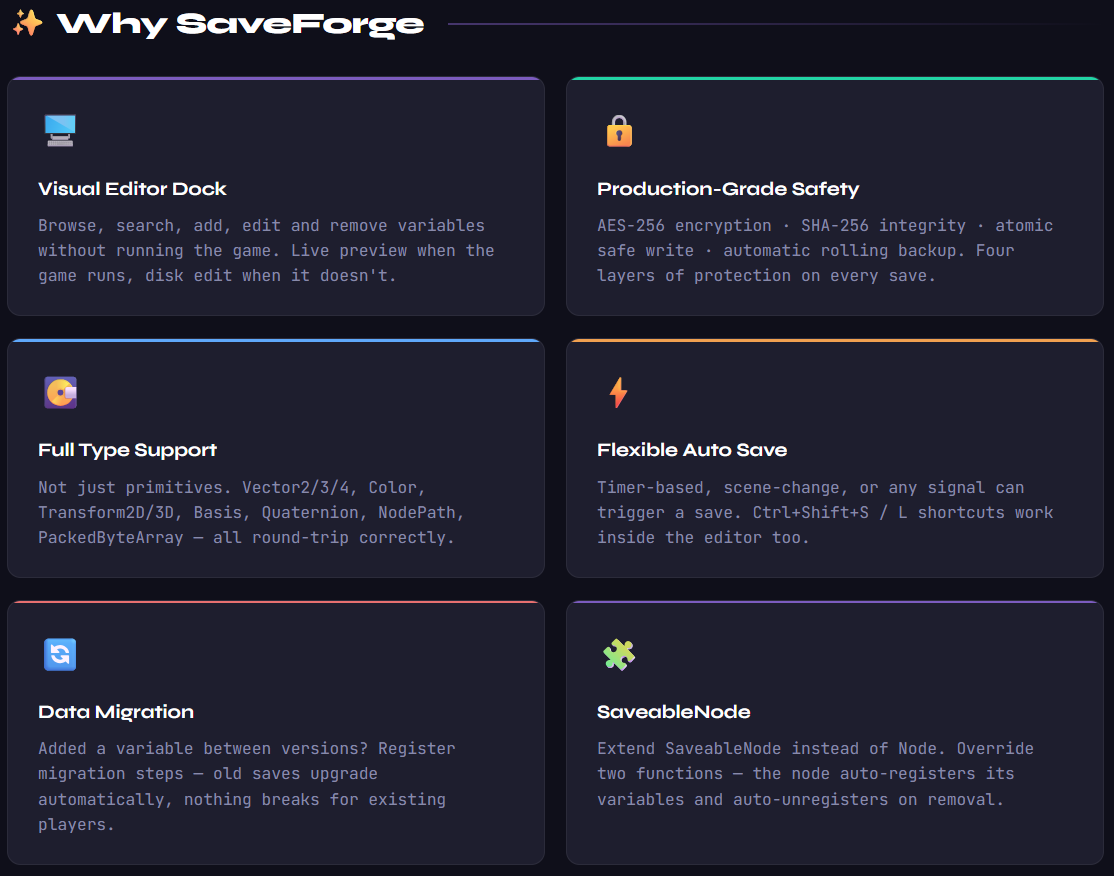The image size is (1114, 876).
Task: Open the SaveableNode card title
Action: click(x=674, y=712)
